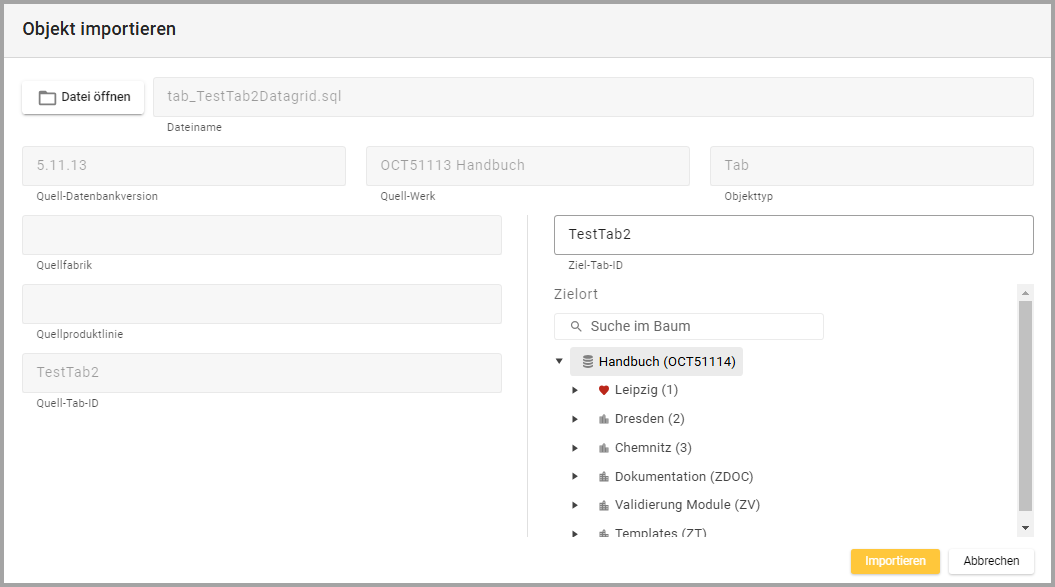Screen dimensions: 1055x587
Task: Select Dokumentation (ZDOC) as target location
Action: [x=683, y=477]
